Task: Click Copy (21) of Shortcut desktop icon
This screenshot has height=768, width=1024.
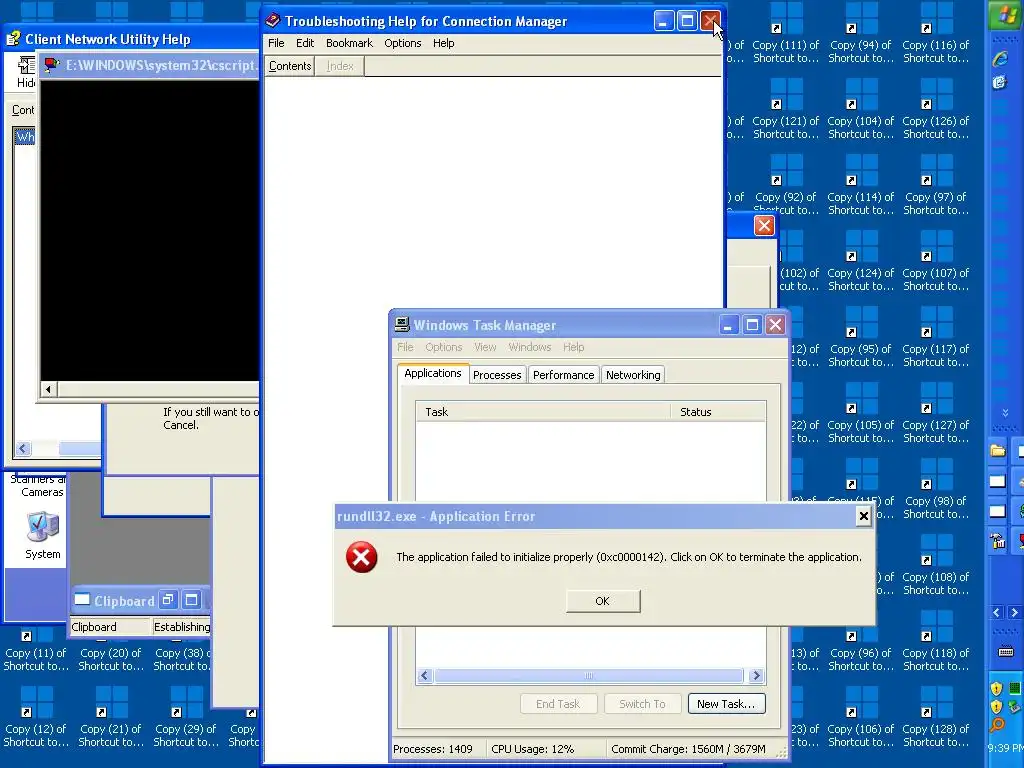Action: [110, 717]
